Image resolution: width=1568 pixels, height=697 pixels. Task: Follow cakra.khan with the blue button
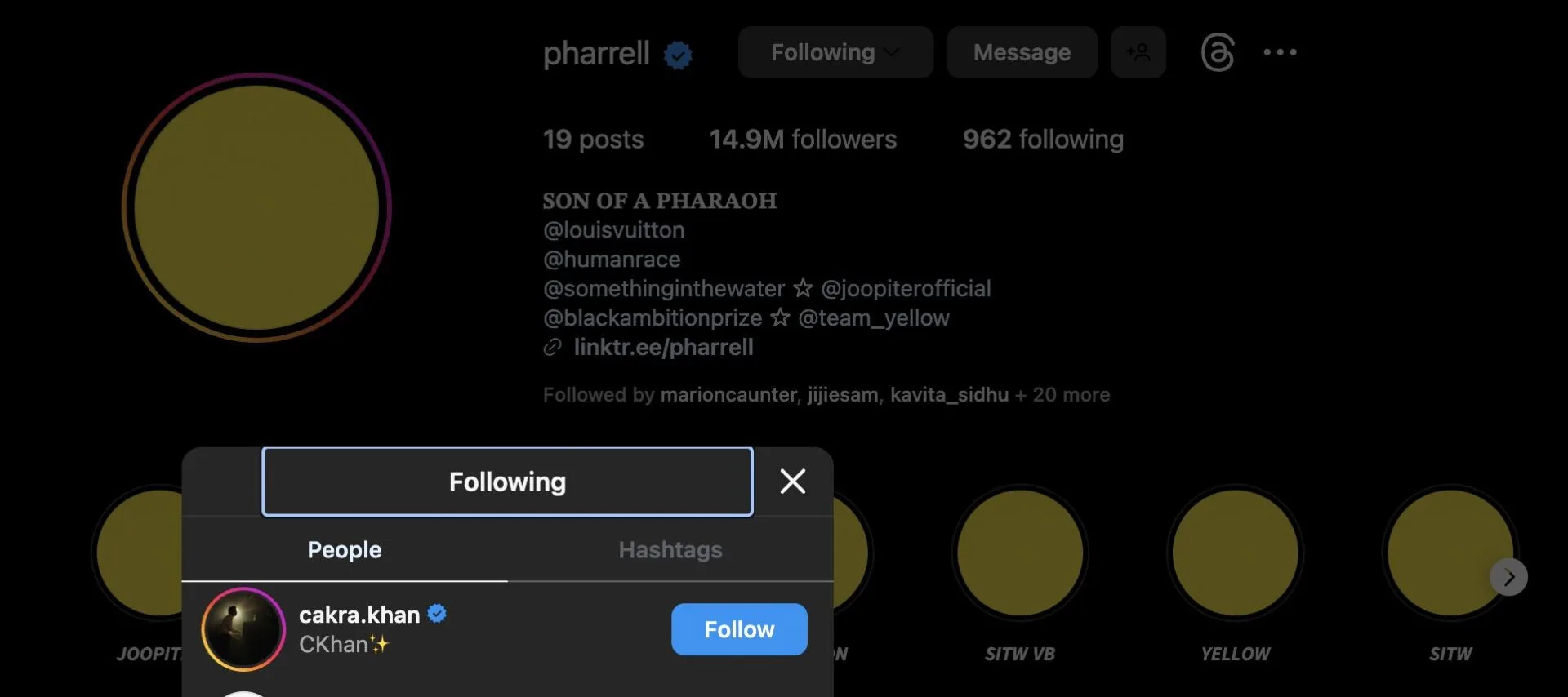click(738, 629)
